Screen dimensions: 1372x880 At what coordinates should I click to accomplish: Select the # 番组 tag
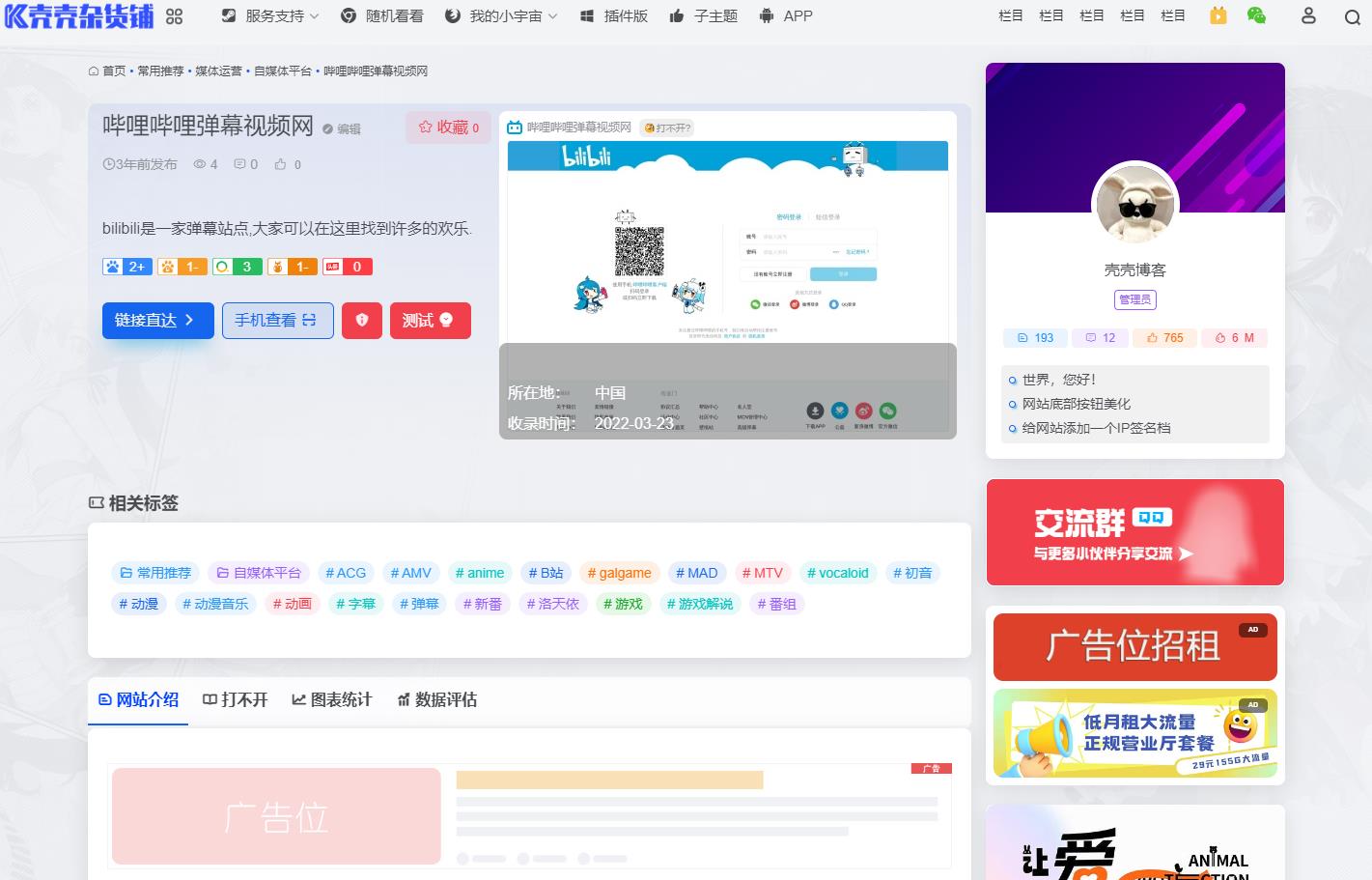coord(777,604)
